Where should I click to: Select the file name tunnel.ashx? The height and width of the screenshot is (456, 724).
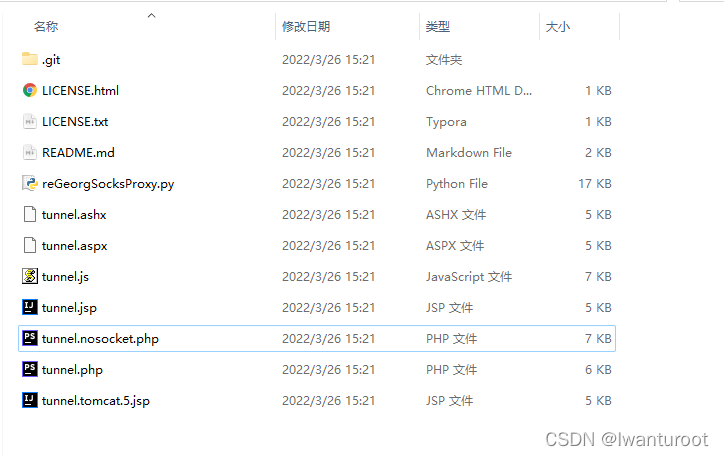[x=74, y=215]
